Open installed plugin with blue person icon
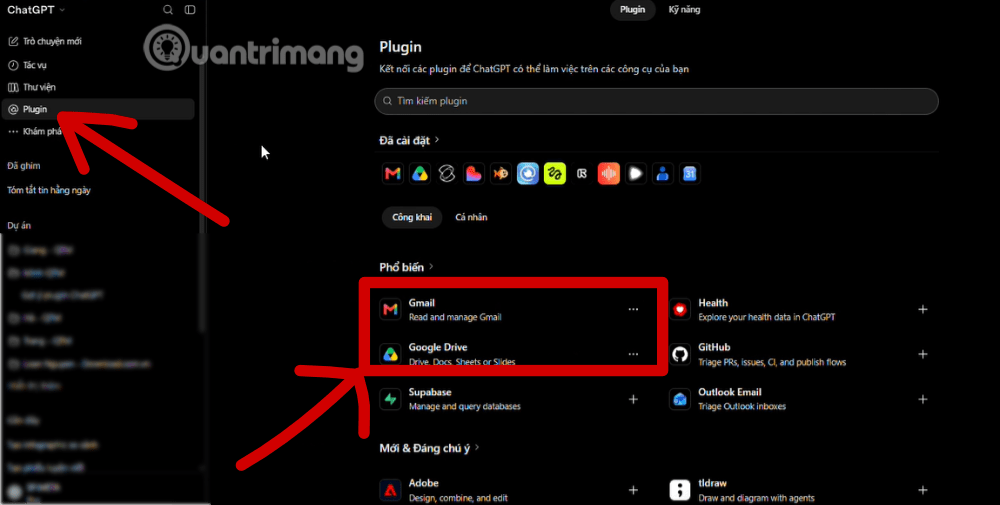The image size is (1000, 505). [663, 173]
